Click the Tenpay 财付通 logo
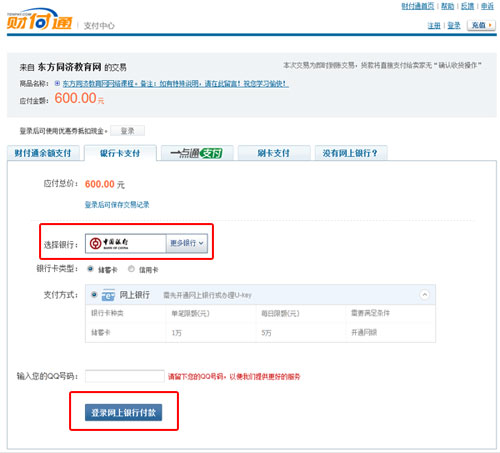The image size is (500, 453). (x=39, y=20)
